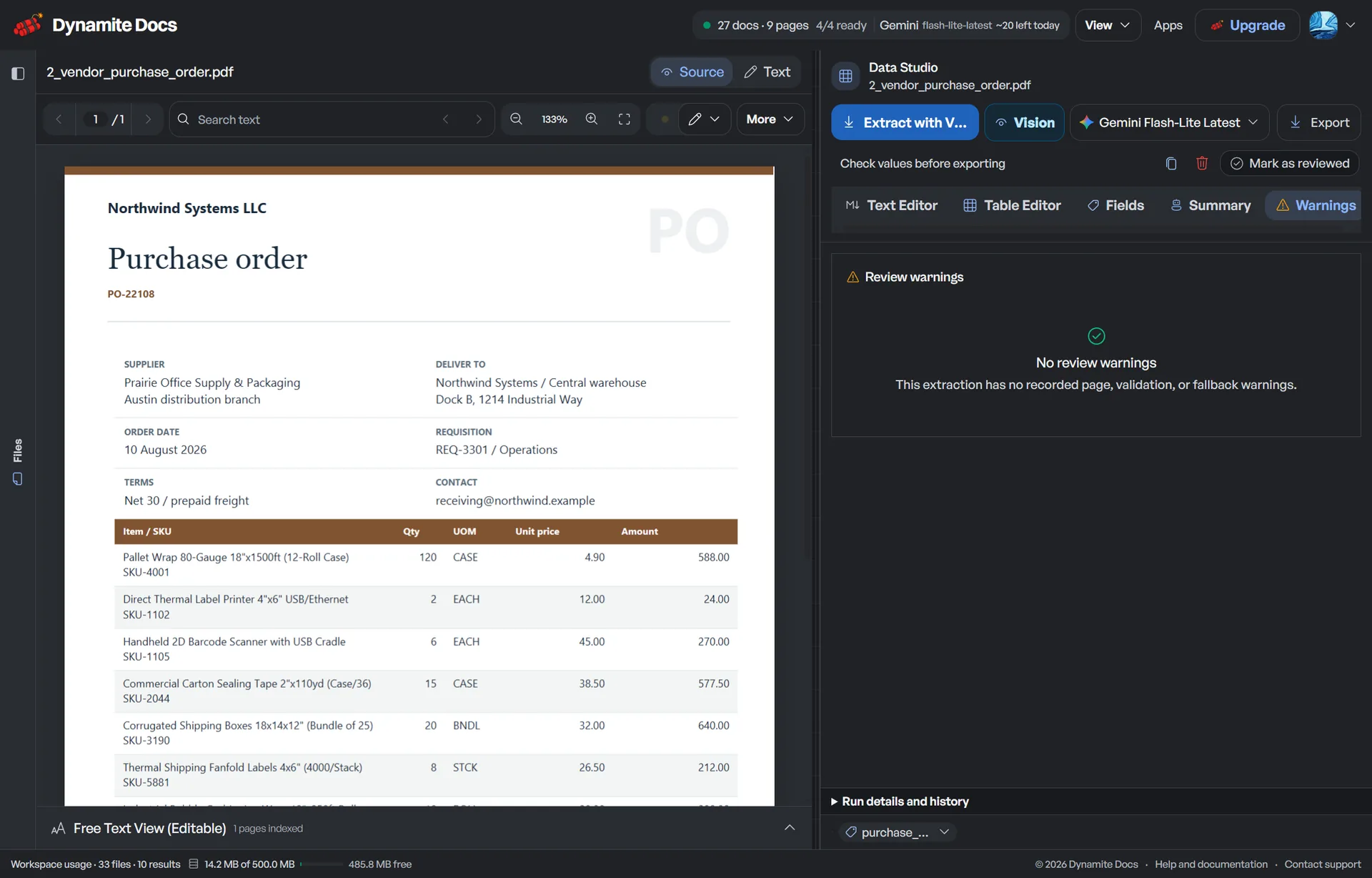Screen dimensions: 1372x878
Task: Toggle the Vision extraction mode
Action: pyautogui.click(x=1025, y=122)
